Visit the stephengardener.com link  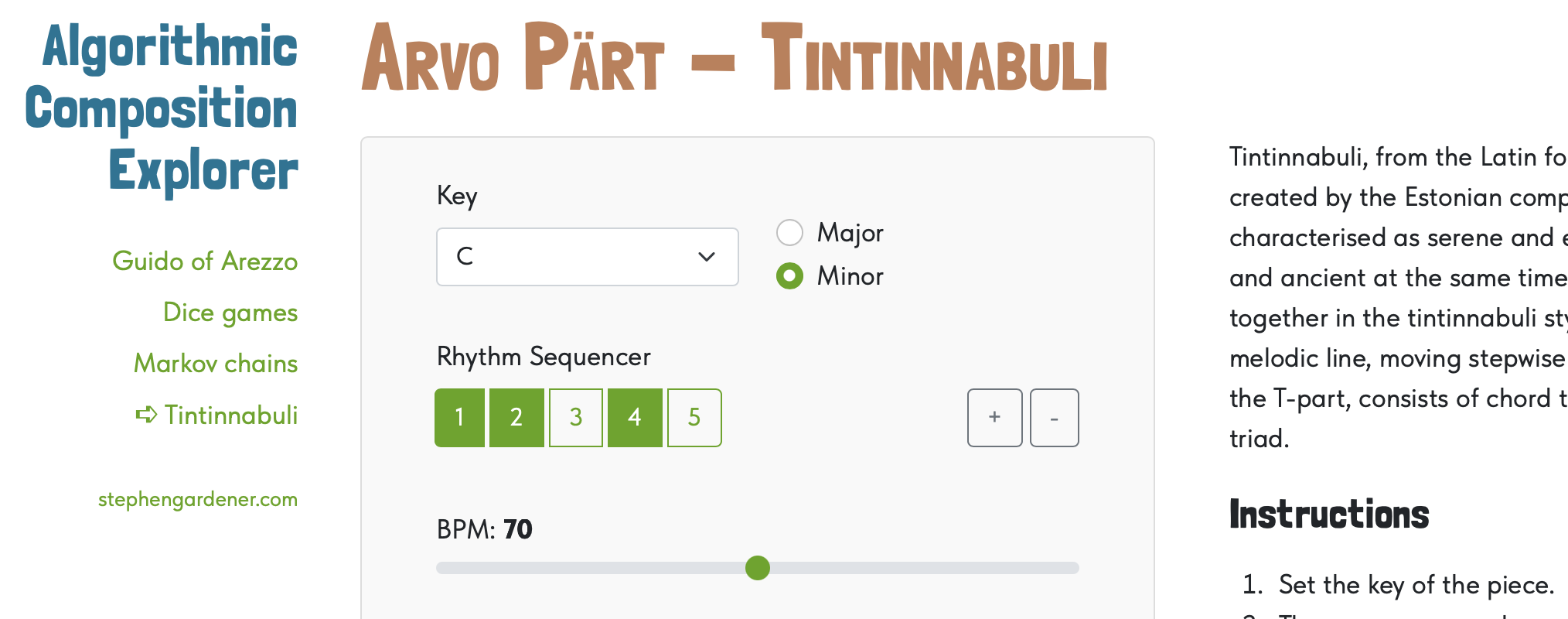click(198, 499)
